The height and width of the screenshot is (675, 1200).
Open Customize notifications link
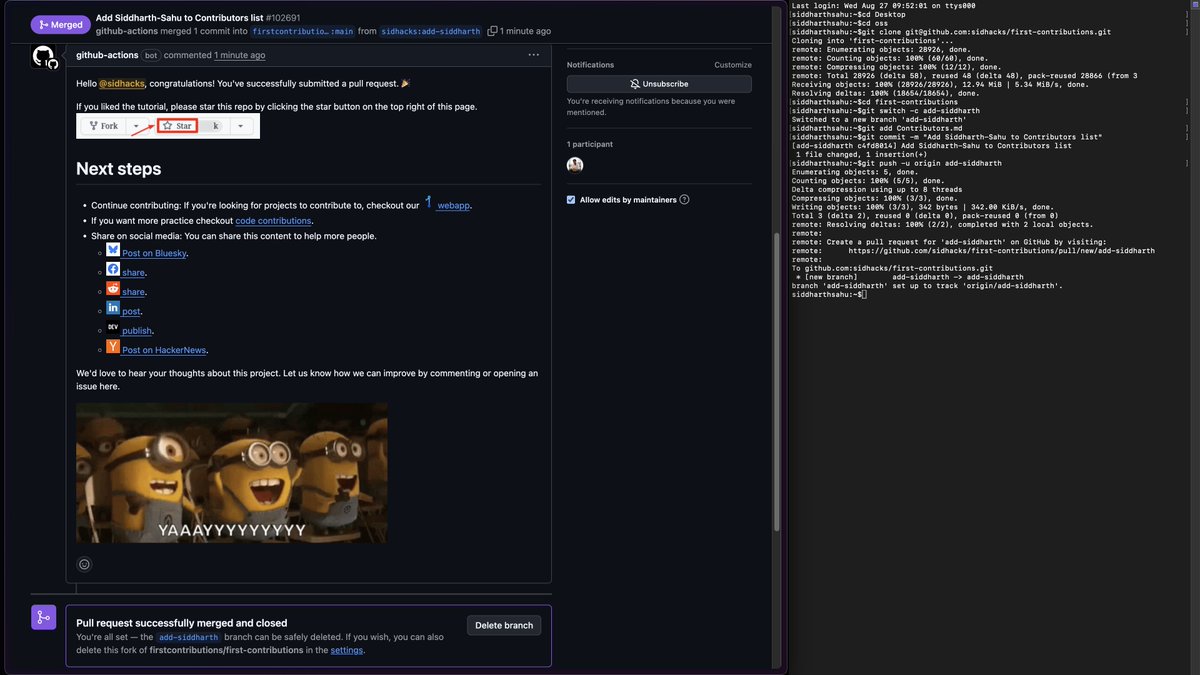732,65
